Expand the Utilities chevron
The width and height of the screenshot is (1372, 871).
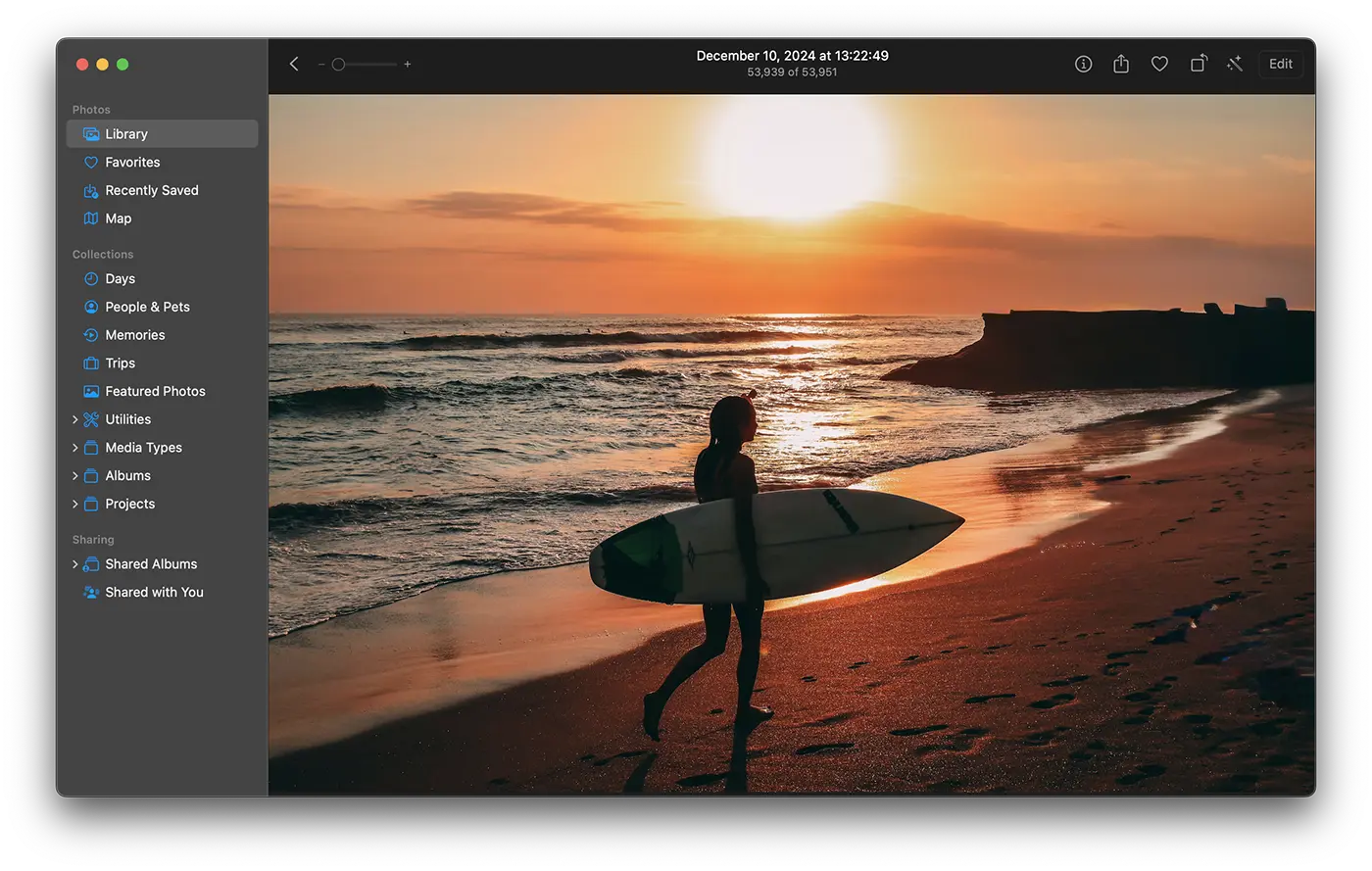pyautogui.click(x=75, y=419)
